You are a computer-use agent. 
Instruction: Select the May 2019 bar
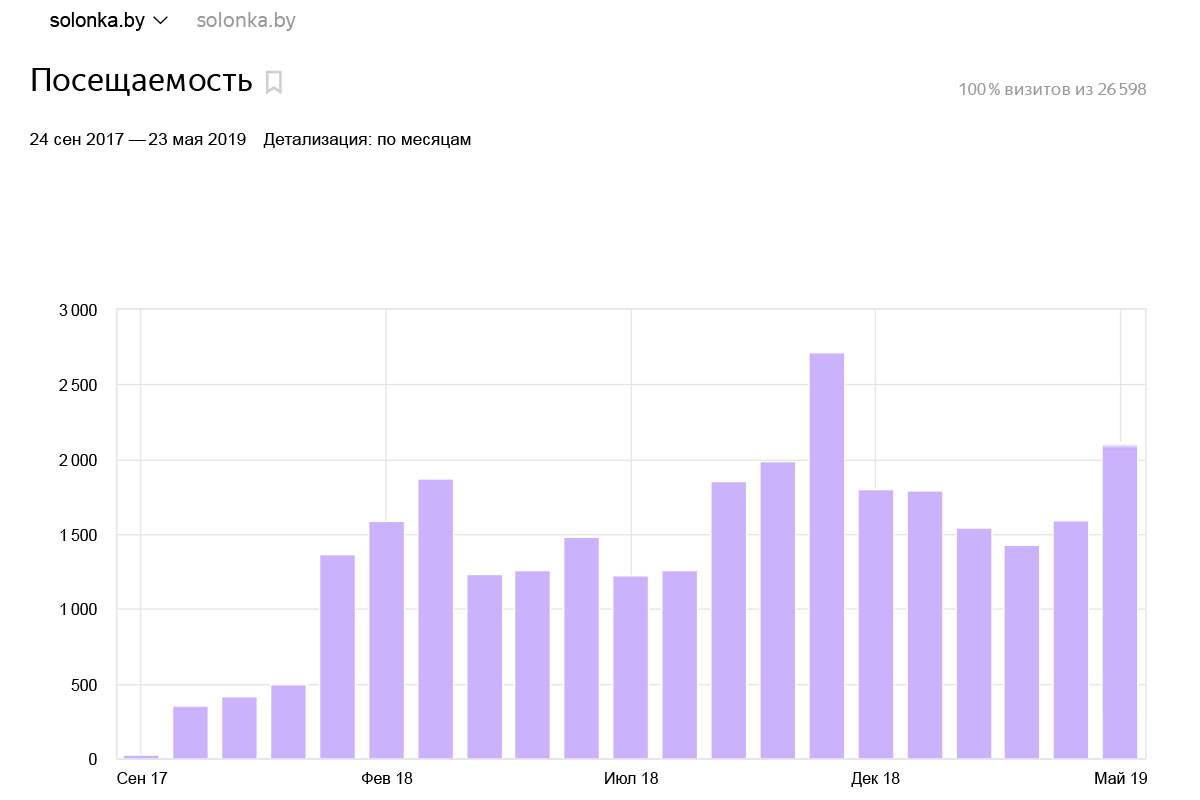(x=1120, y=602)
